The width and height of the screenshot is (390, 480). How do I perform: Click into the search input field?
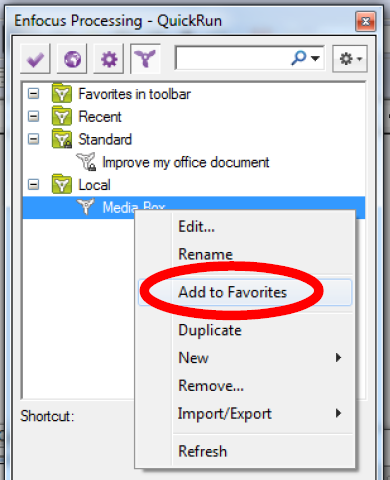coord(233,58)
